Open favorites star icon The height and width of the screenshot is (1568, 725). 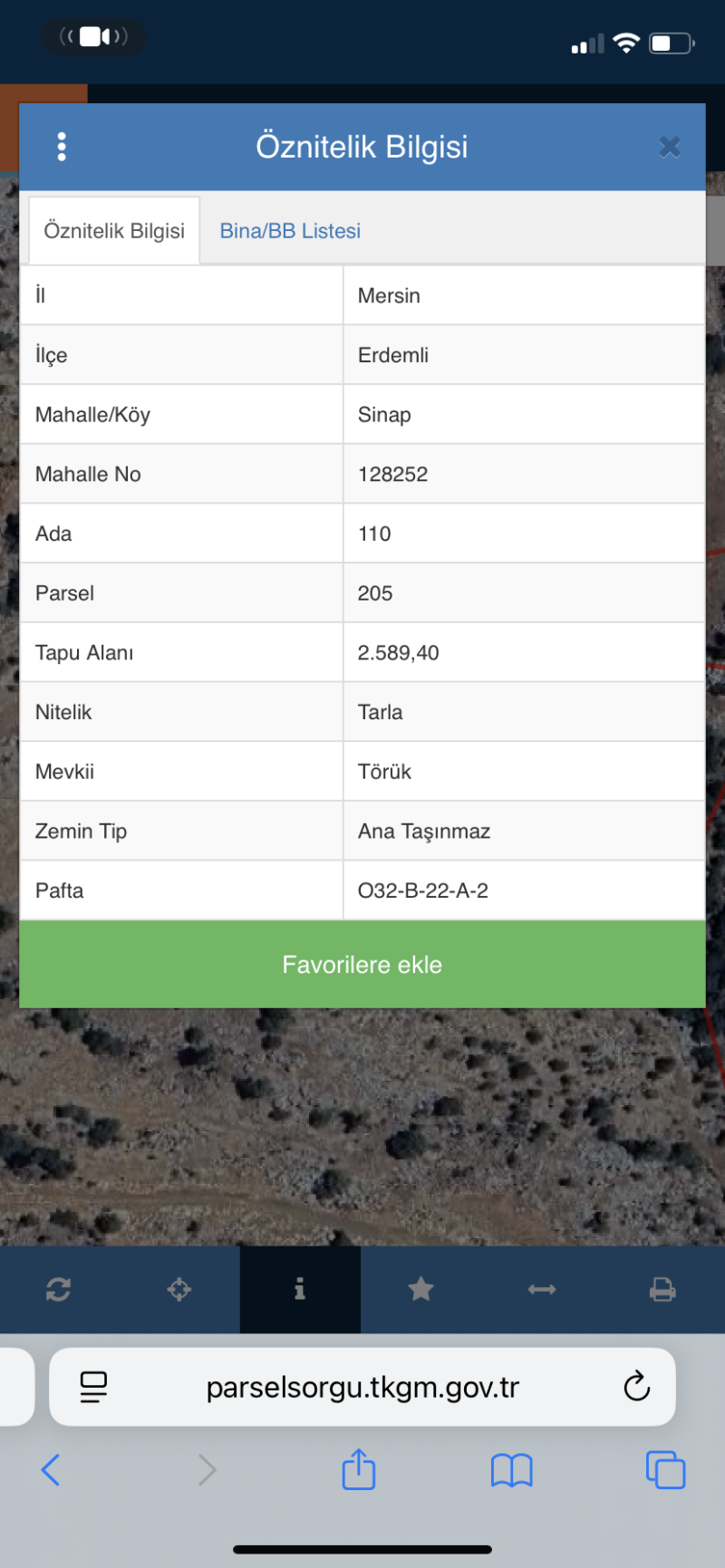coord(420,1289)
